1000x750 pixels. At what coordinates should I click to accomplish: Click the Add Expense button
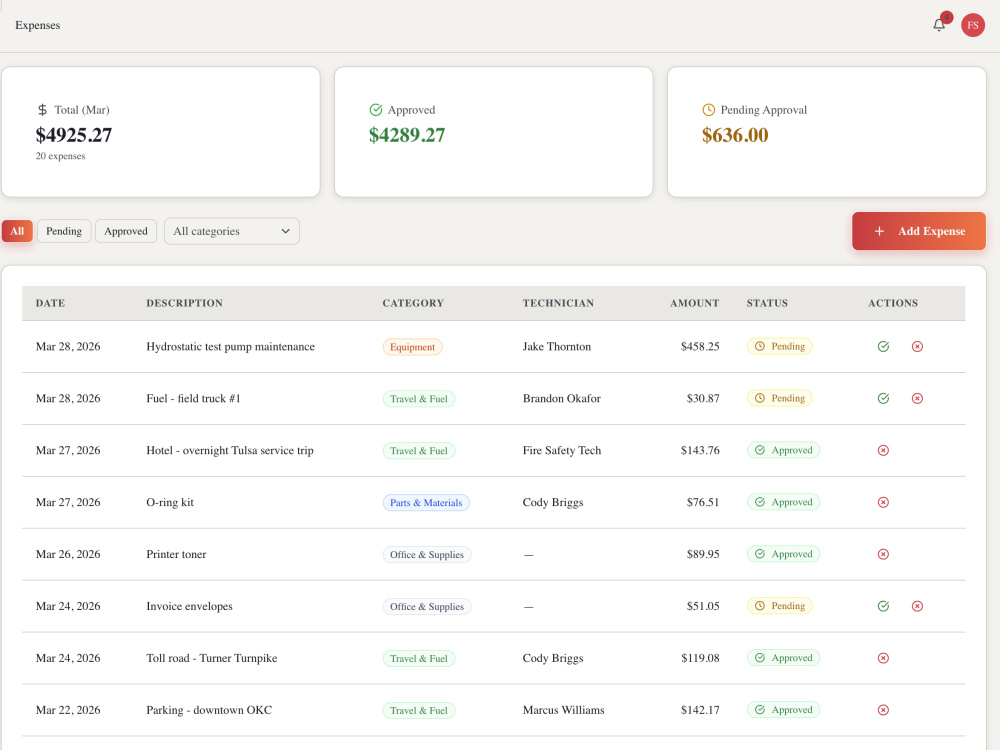919,231
